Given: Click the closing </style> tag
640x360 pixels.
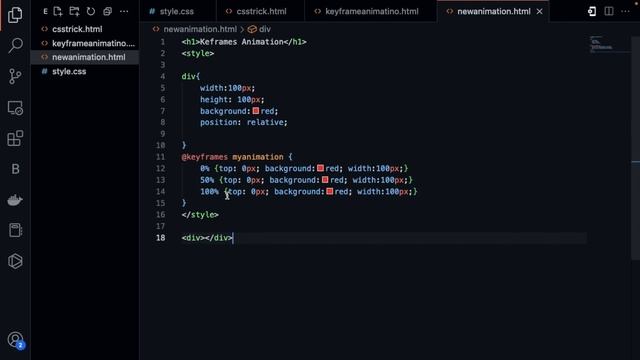Looking at the screenshot, I should (x=200, y=215).
